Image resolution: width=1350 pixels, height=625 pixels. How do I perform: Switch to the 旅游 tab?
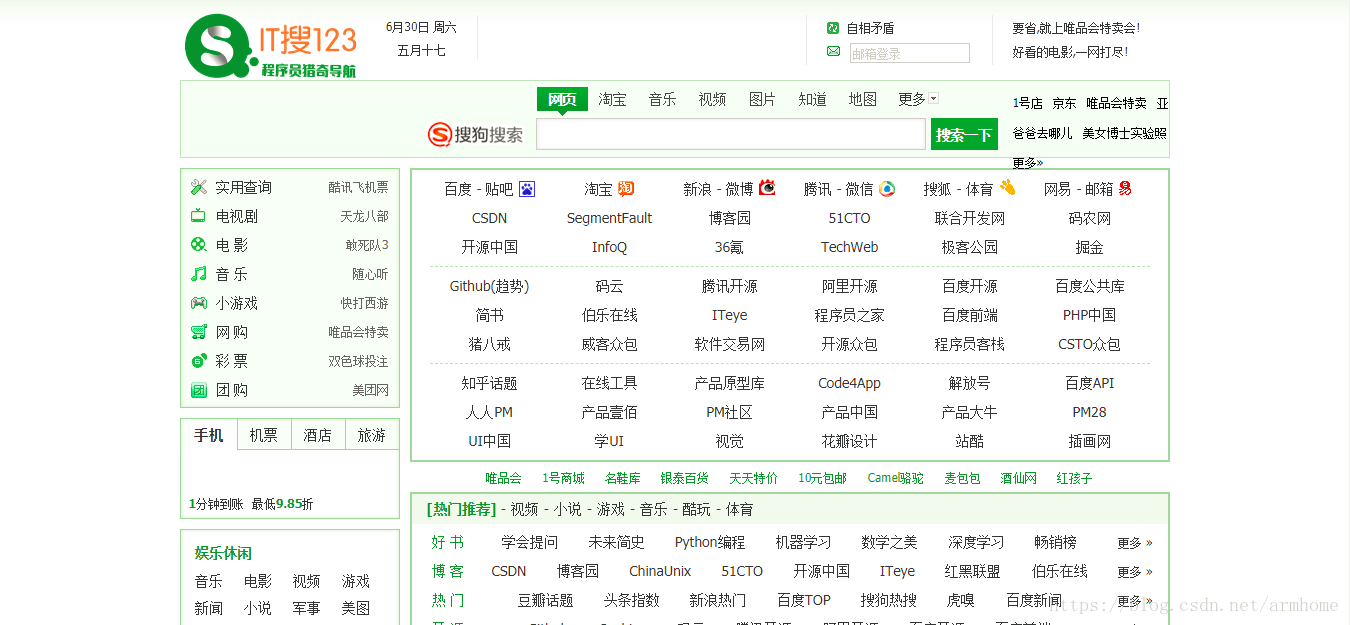coord(372,435)
